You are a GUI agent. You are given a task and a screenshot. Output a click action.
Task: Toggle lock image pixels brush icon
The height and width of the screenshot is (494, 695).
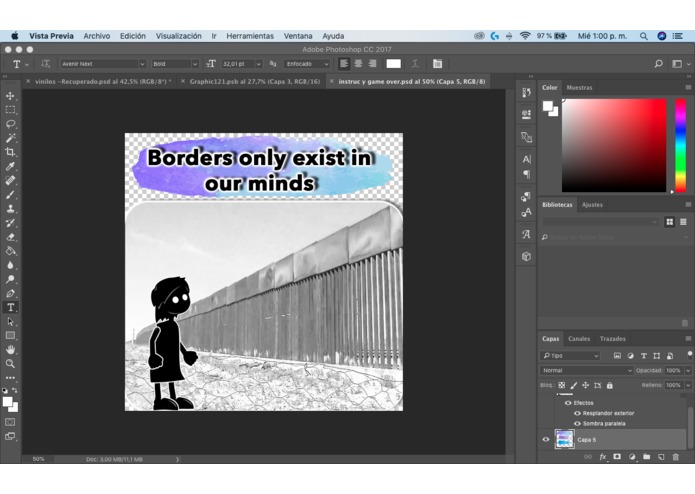tap(574, 385)
